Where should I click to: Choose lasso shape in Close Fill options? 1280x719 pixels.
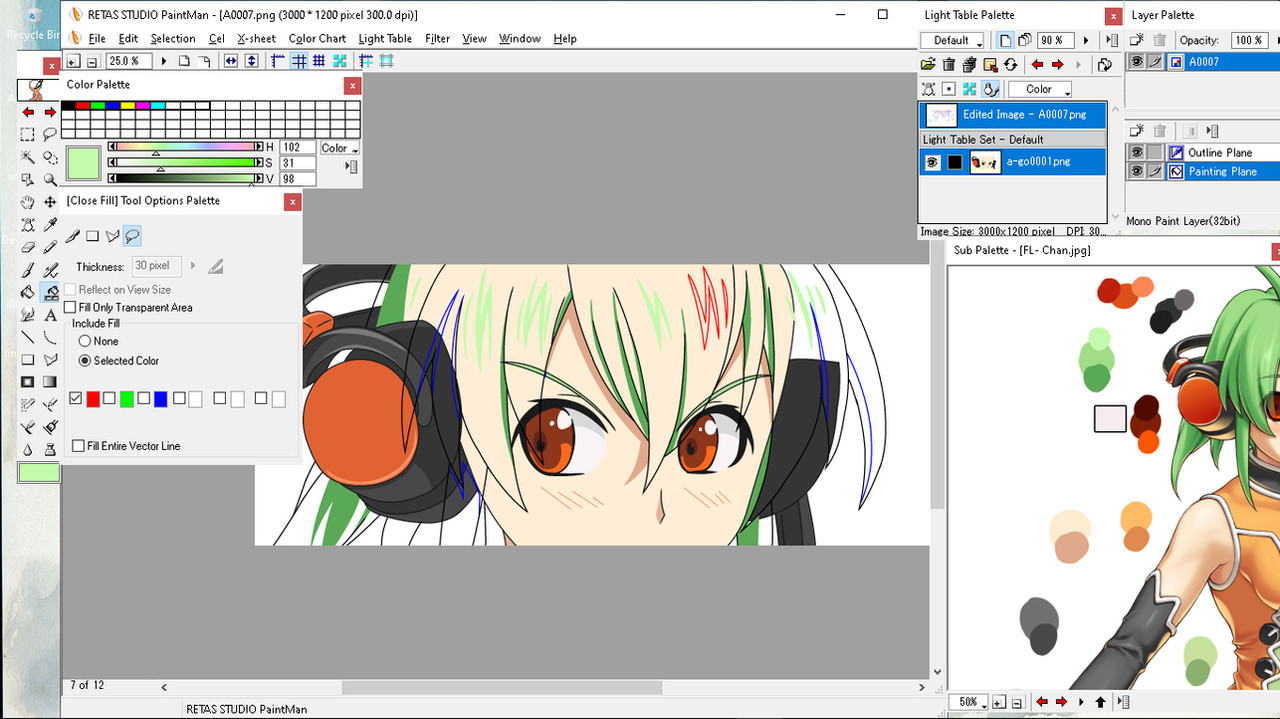pyautogui.click(x=132, y=236)
